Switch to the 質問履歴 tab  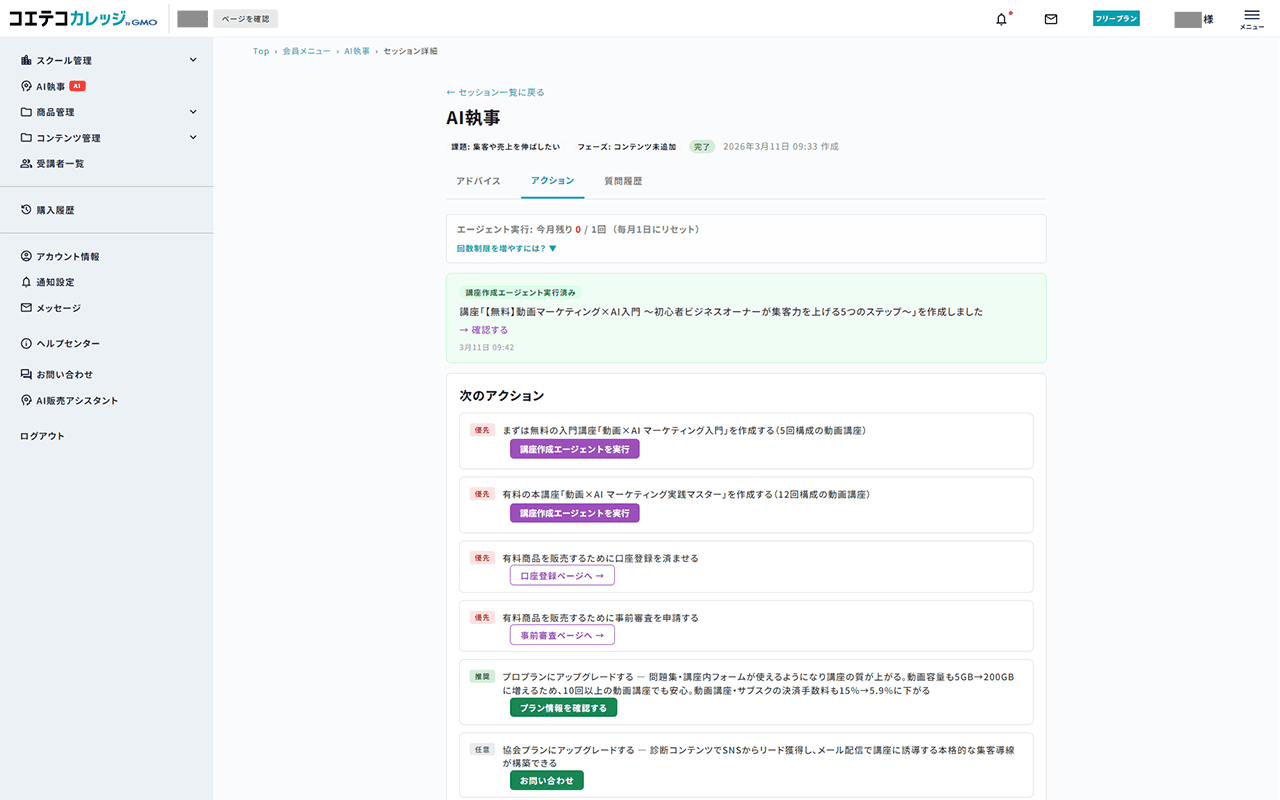[623, 181]
